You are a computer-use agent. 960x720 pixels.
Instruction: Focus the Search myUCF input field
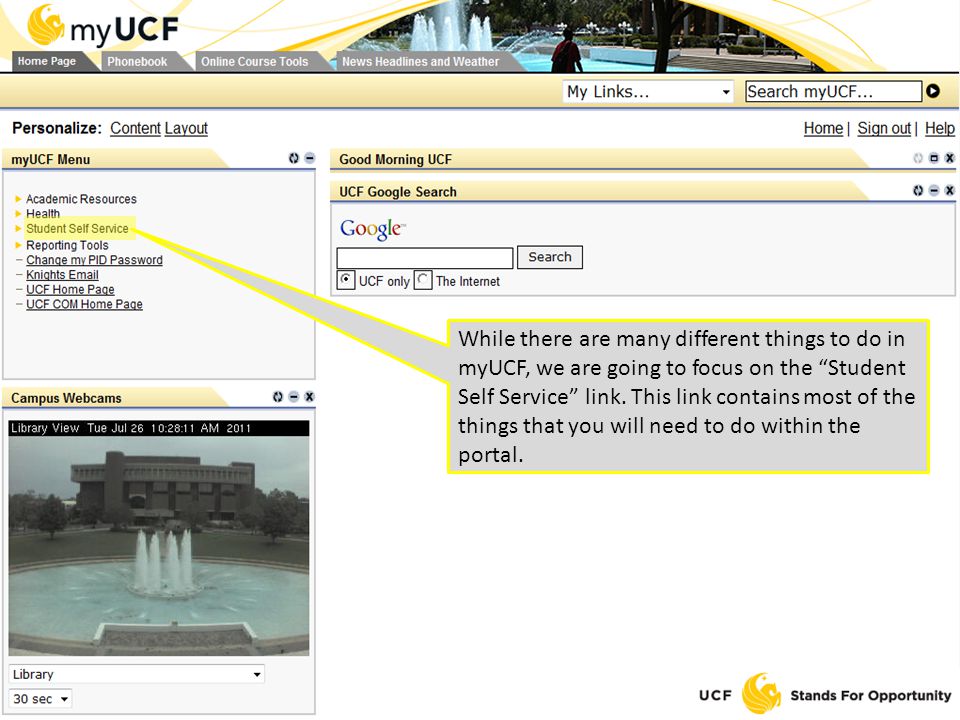click(x=833, y=91)
